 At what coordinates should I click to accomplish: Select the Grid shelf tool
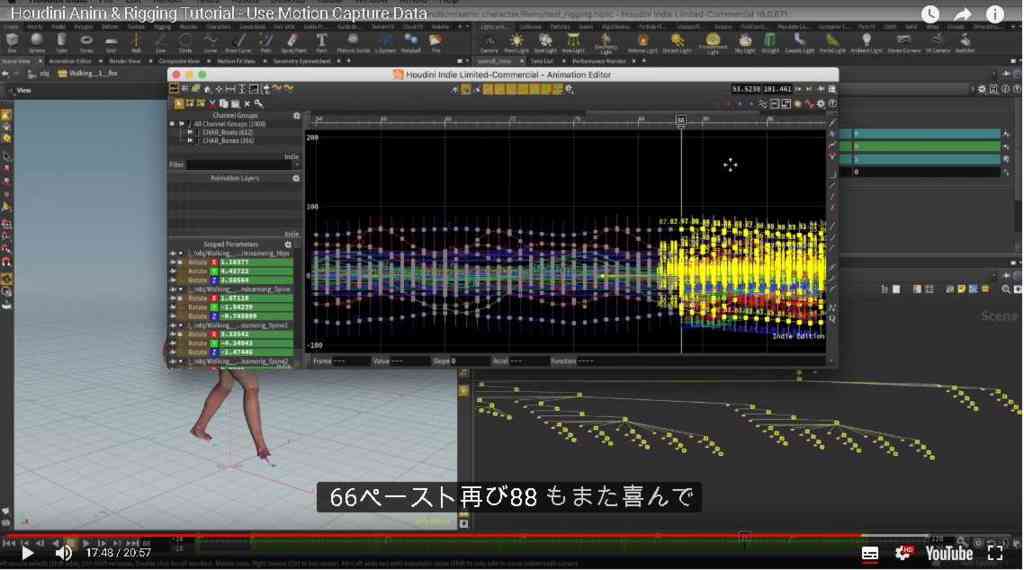(111, 42)
